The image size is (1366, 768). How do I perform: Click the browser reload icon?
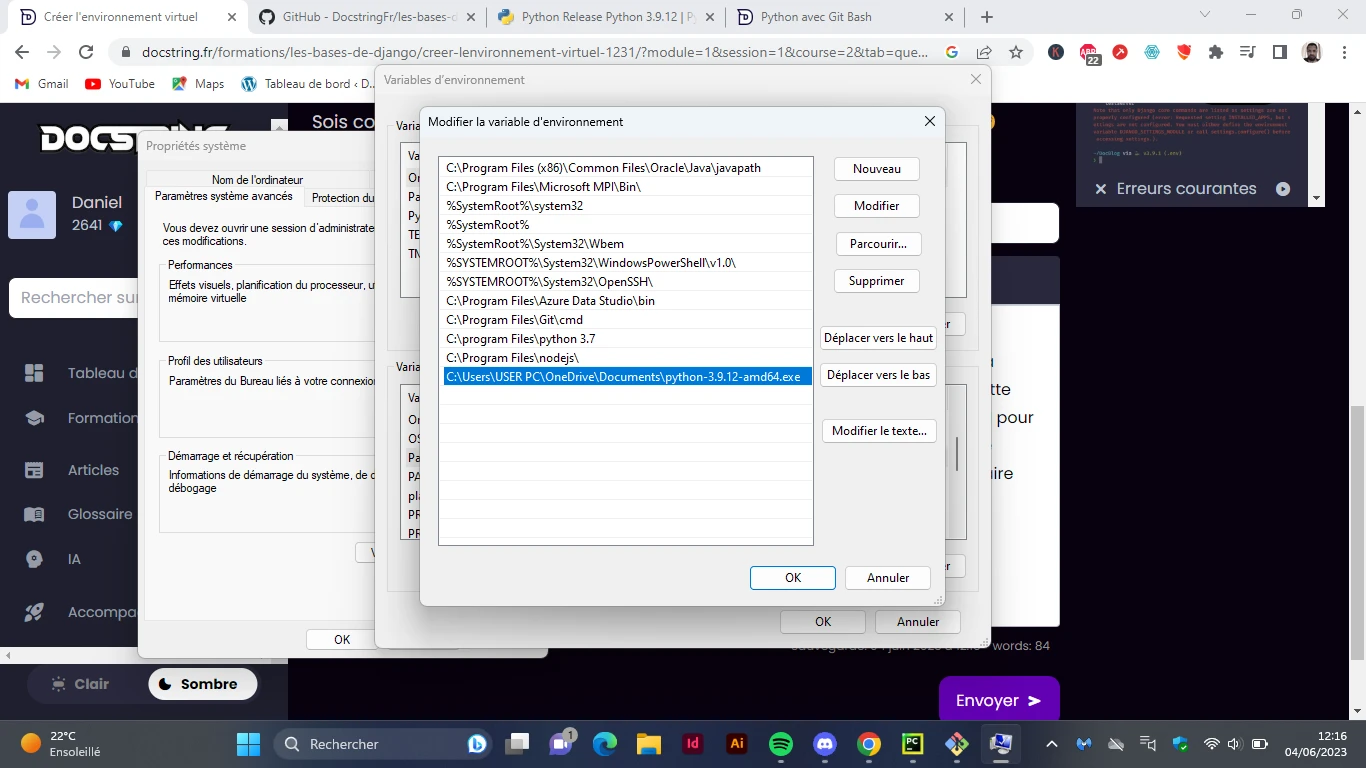pos(86,53)
